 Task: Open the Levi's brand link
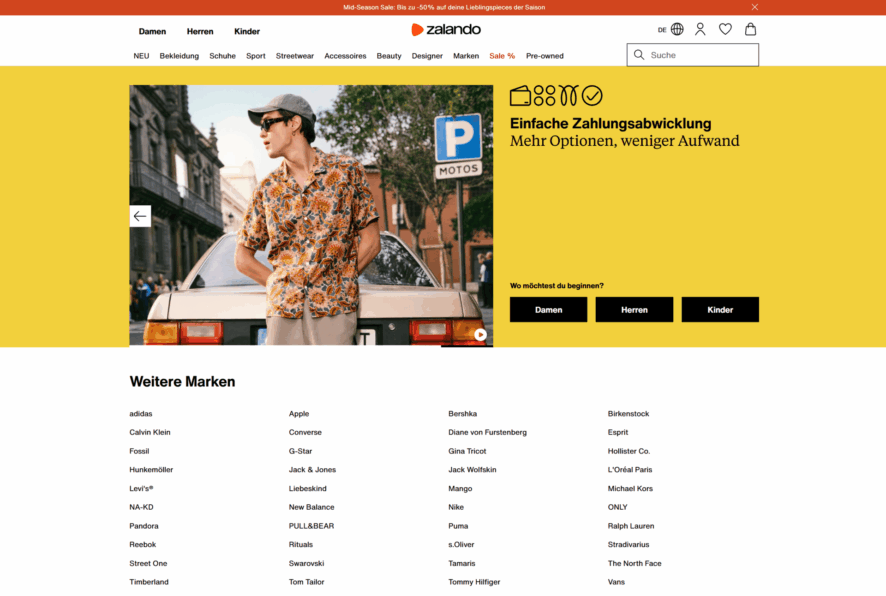coord(141,489)
